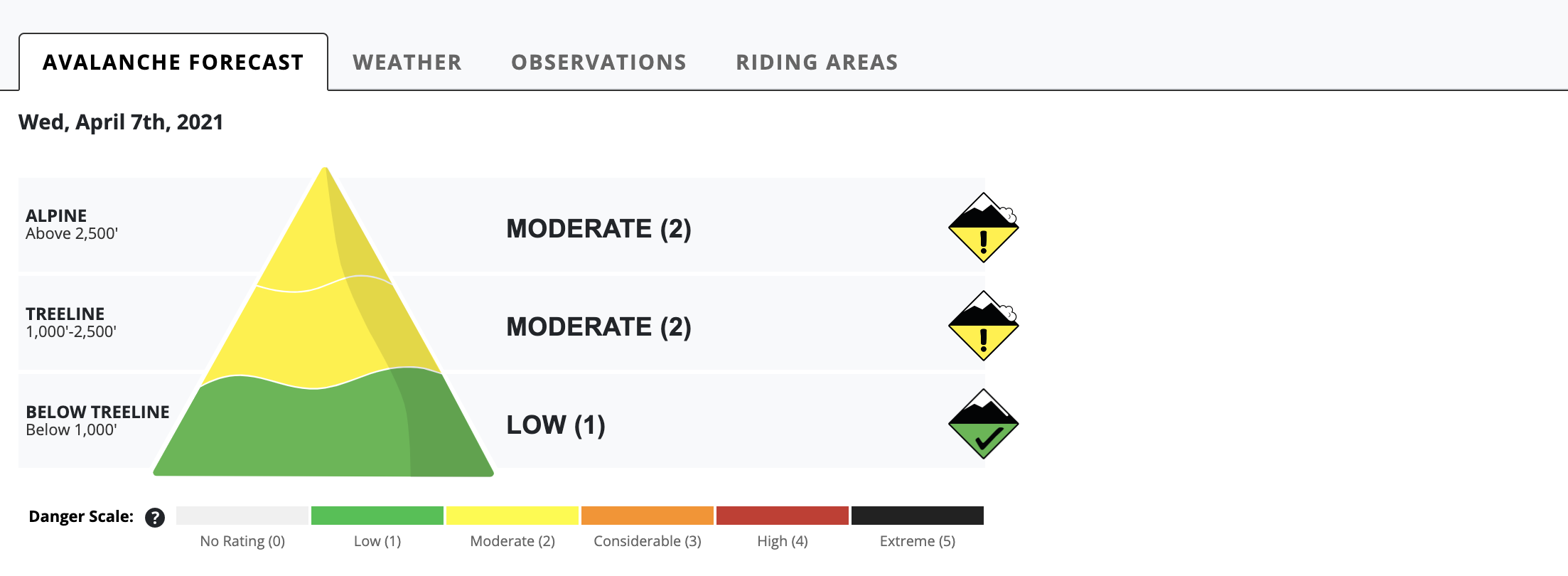1568x576 pixels.
Task: Click the green Low (1) swatch
Action: pos(377,516)
